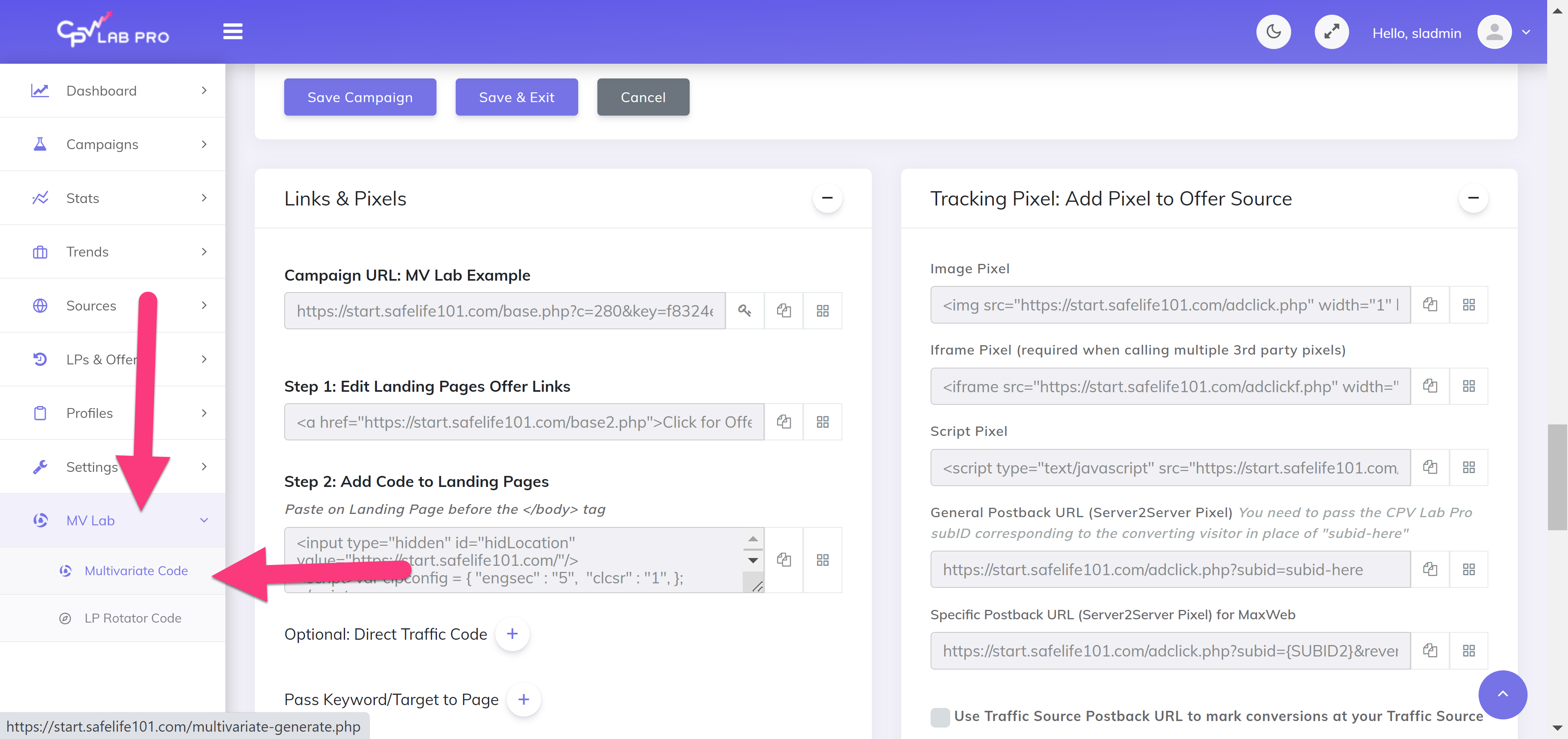Open Multivariate Code submenu item
This screenshot has width=1568, height=739.
[x=136, y=570]
